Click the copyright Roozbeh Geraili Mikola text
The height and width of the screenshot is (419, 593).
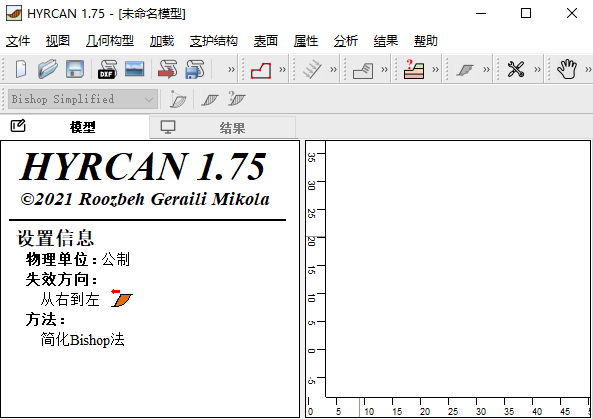[145, 199]
